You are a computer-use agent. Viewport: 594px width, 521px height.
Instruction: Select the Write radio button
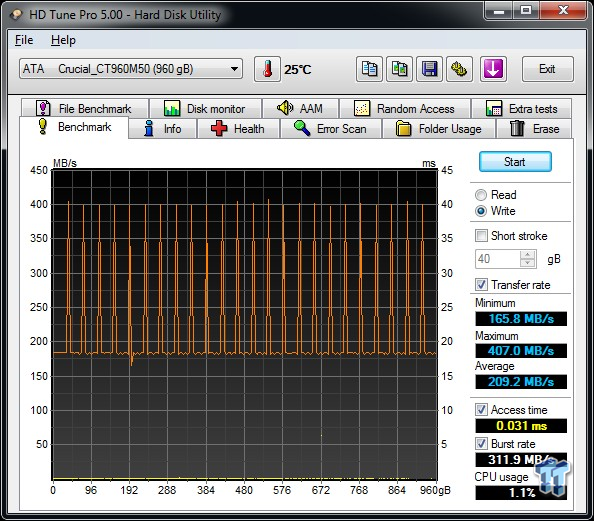[x=481, y=211]
